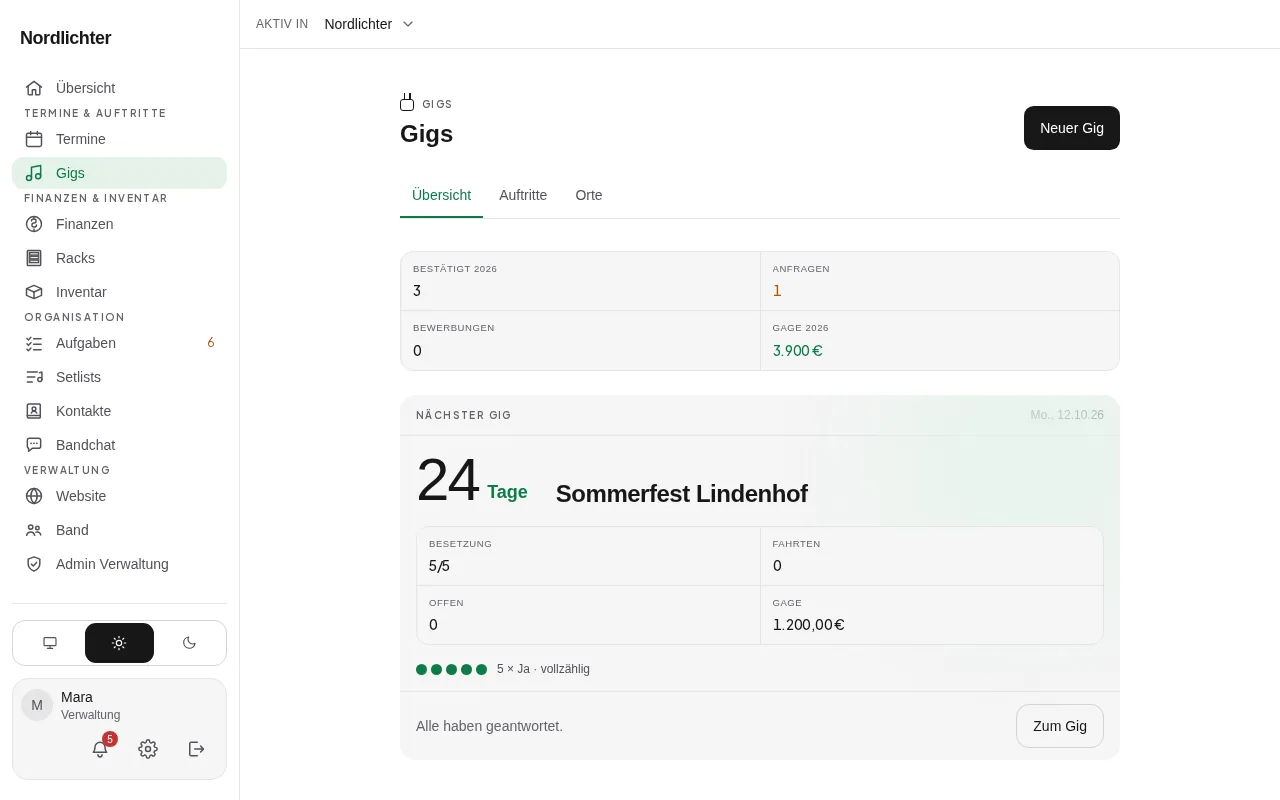Expand the Nordlichter band switcher dropdown
This screenshot has height=800, width=1280.
click(369, 24)
